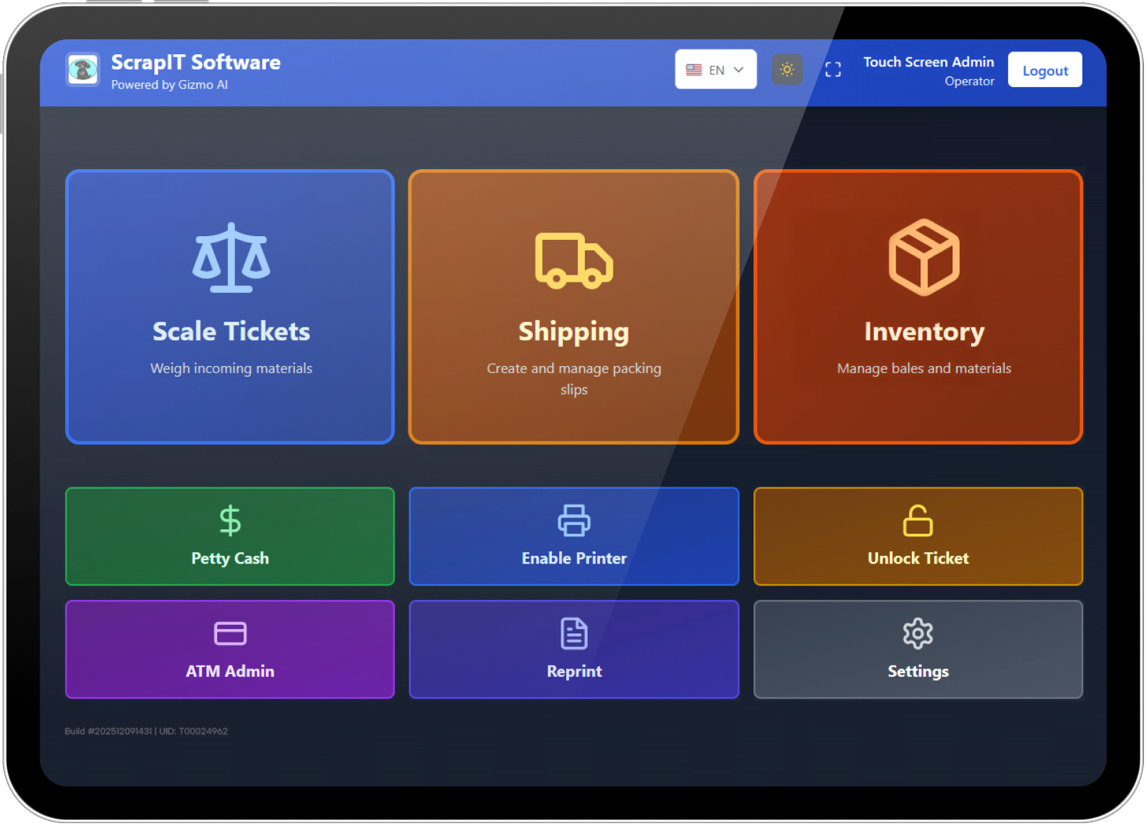Click the Enable Printer printer icon
The height and width of the screenshot is (824, 1146).
tap(573, 518)
